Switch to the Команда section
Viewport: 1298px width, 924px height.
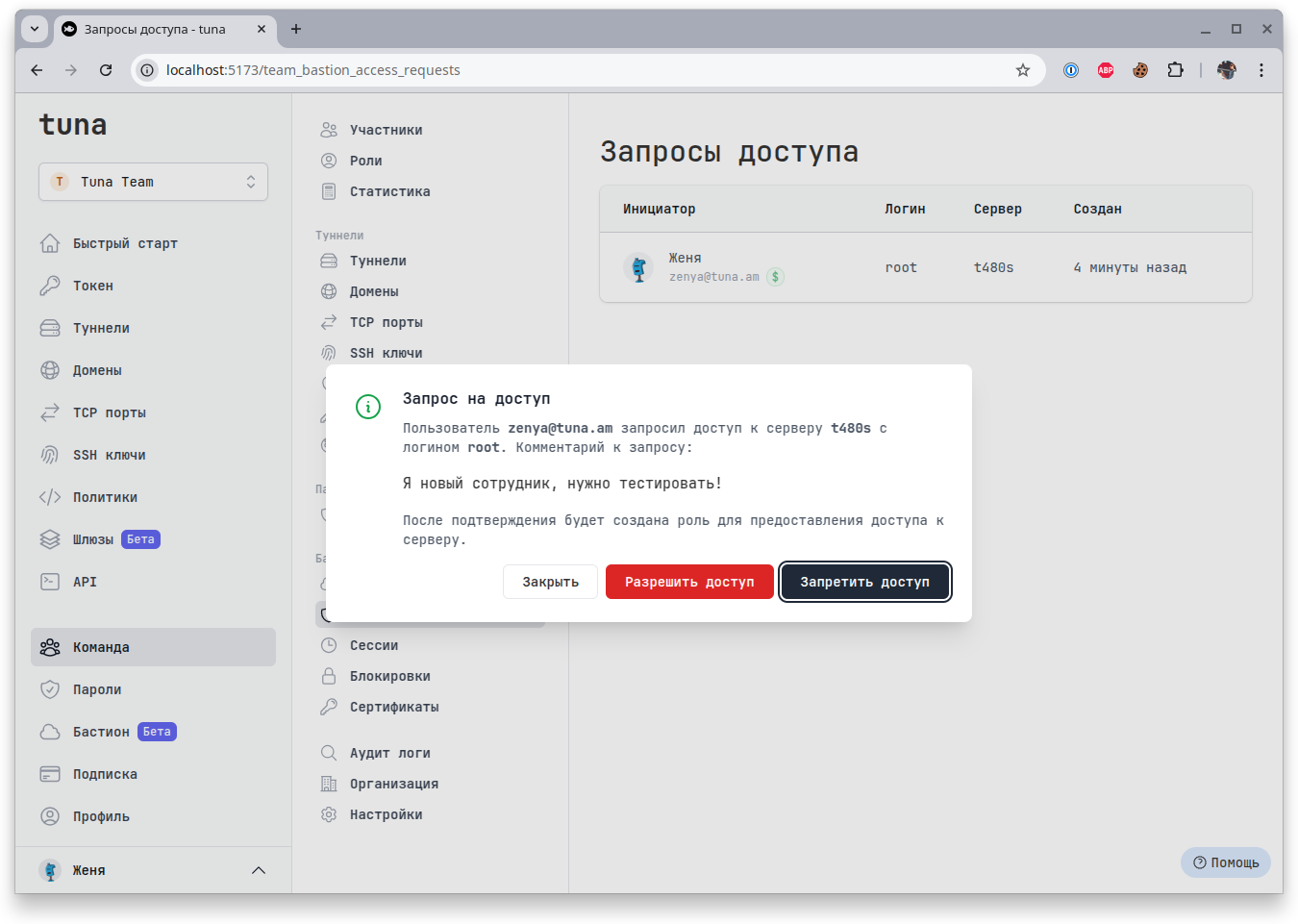(102, 646)
